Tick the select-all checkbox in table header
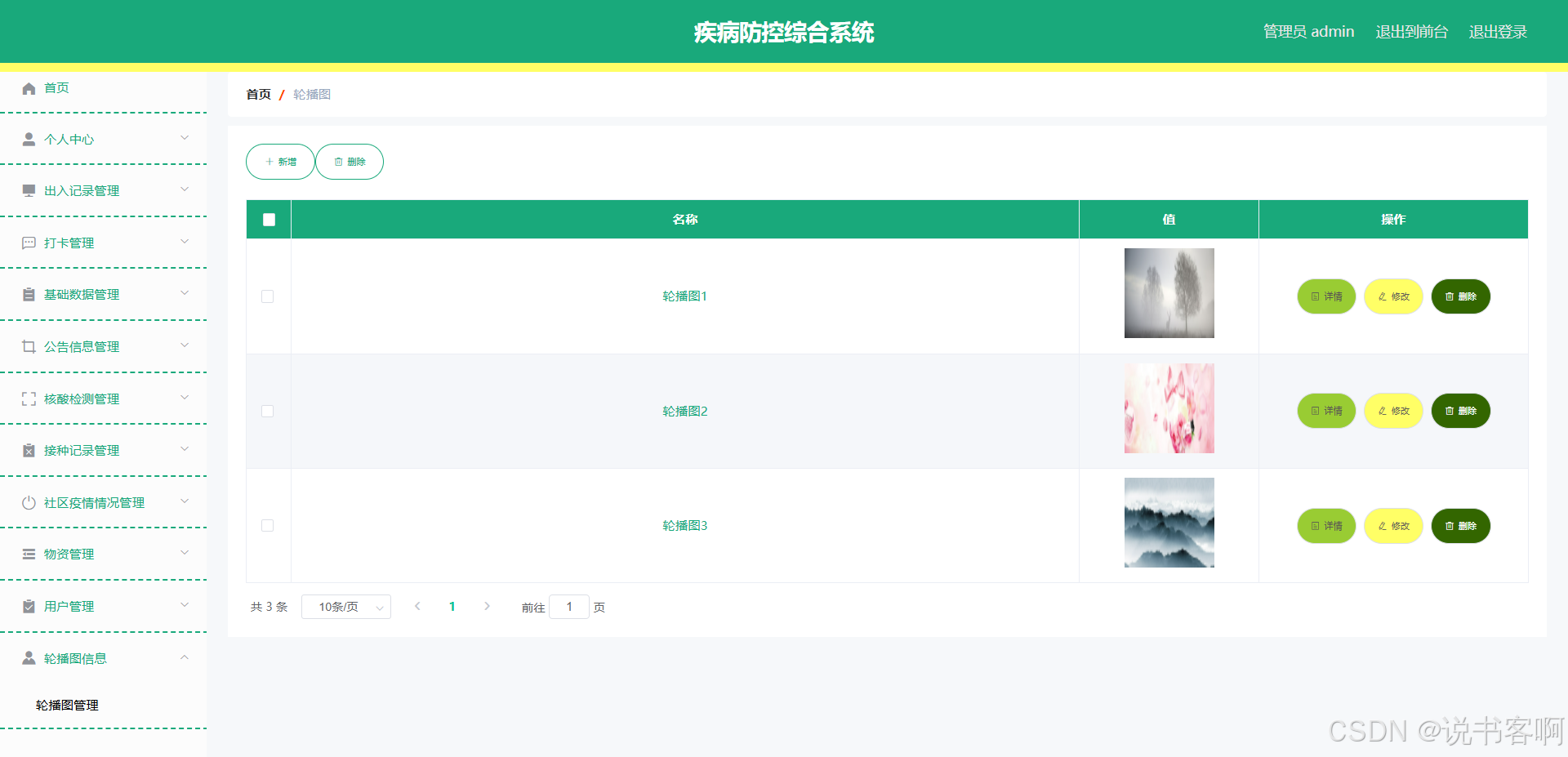 coord(269,220)
